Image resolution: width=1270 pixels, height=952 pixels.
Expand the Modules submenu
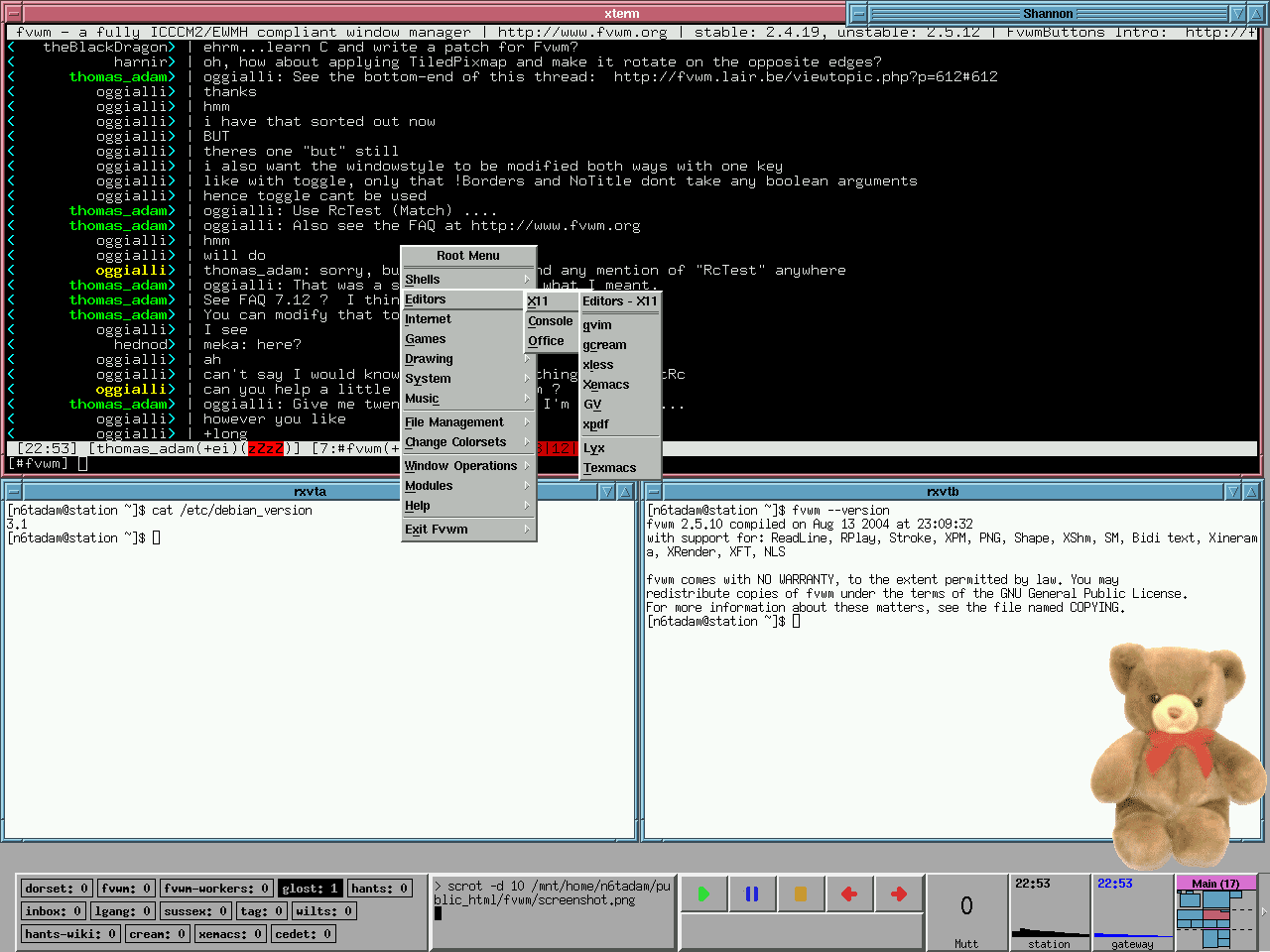[x=468, y=486]
